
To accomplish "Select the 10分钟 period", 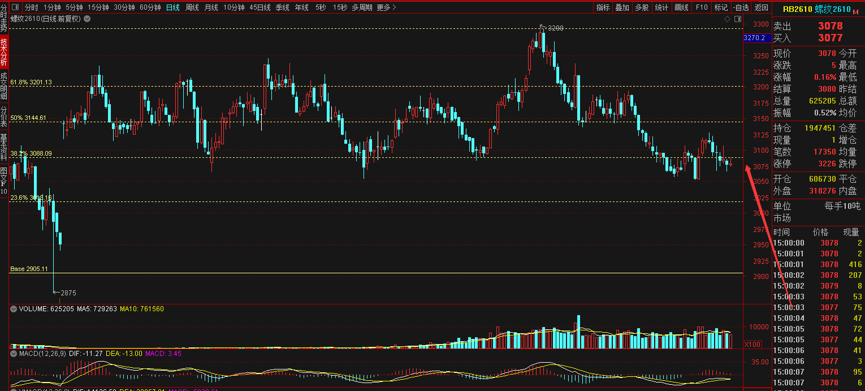I will pyautogui.click(x=234, y=8).
